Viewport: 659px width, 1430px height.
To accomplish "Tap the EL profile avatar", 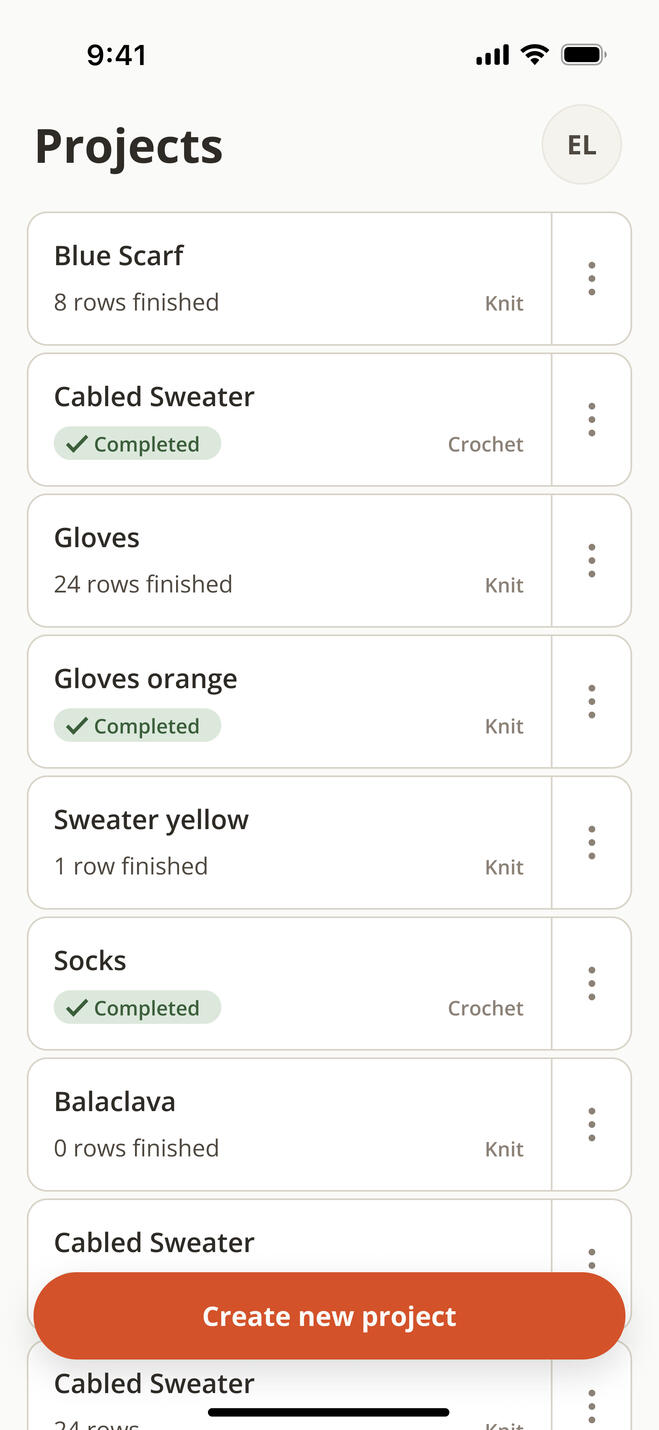I will pyautogui.click(x=582, y=145).
